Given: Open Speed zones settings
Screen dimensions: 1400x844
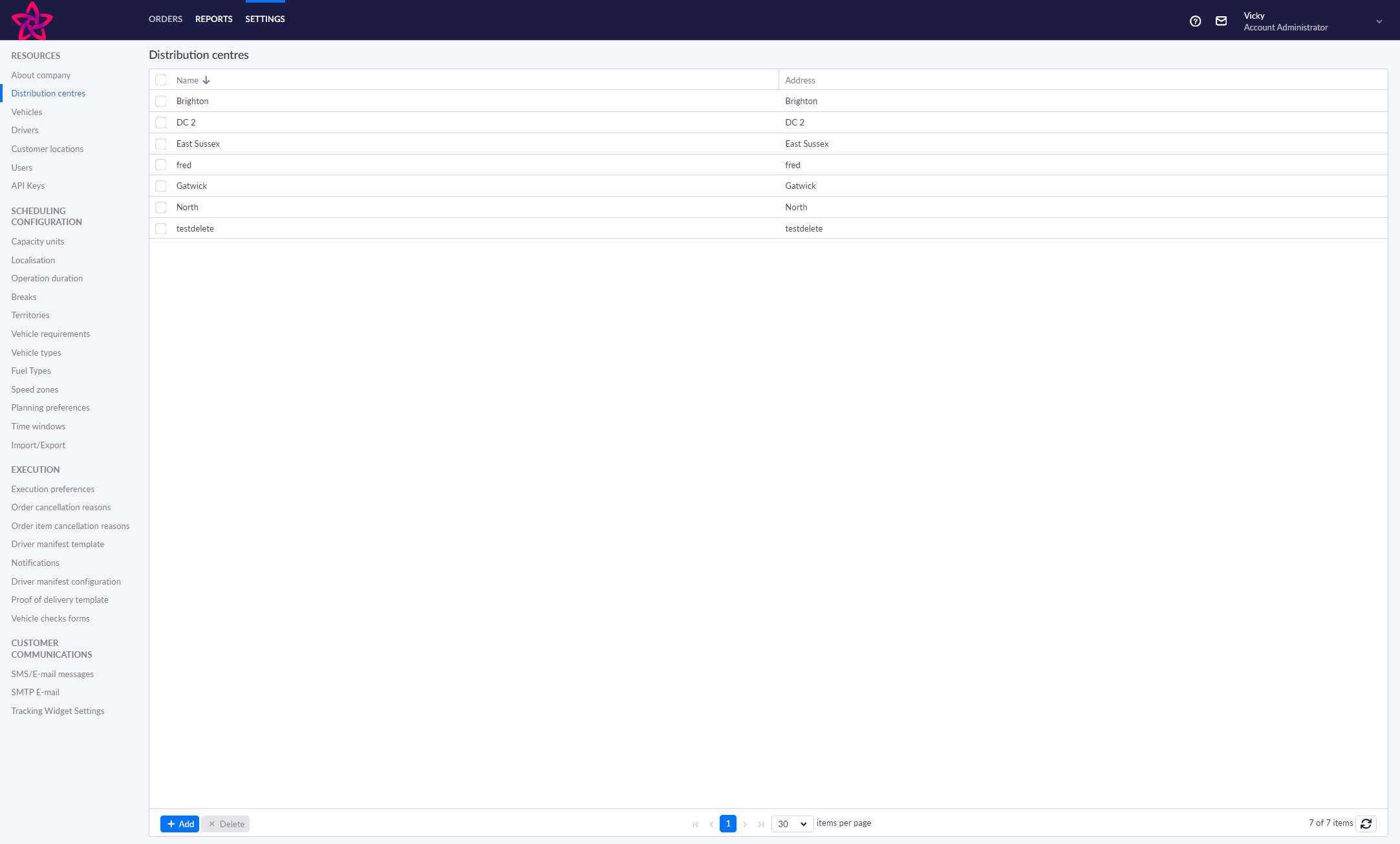Looking at the screenshot, I should coord(35,390).
